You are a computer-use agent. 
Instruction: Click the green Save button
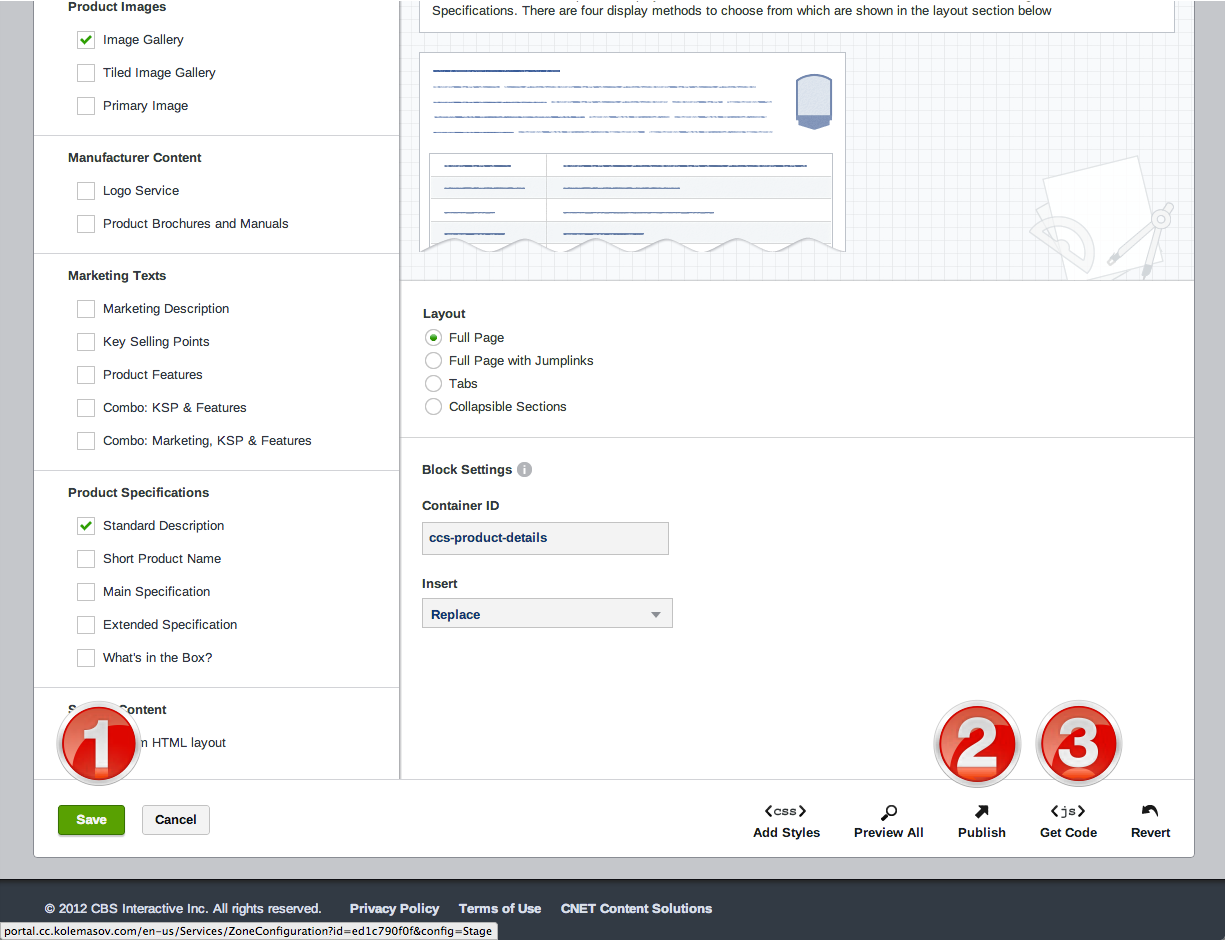point(91,820)
